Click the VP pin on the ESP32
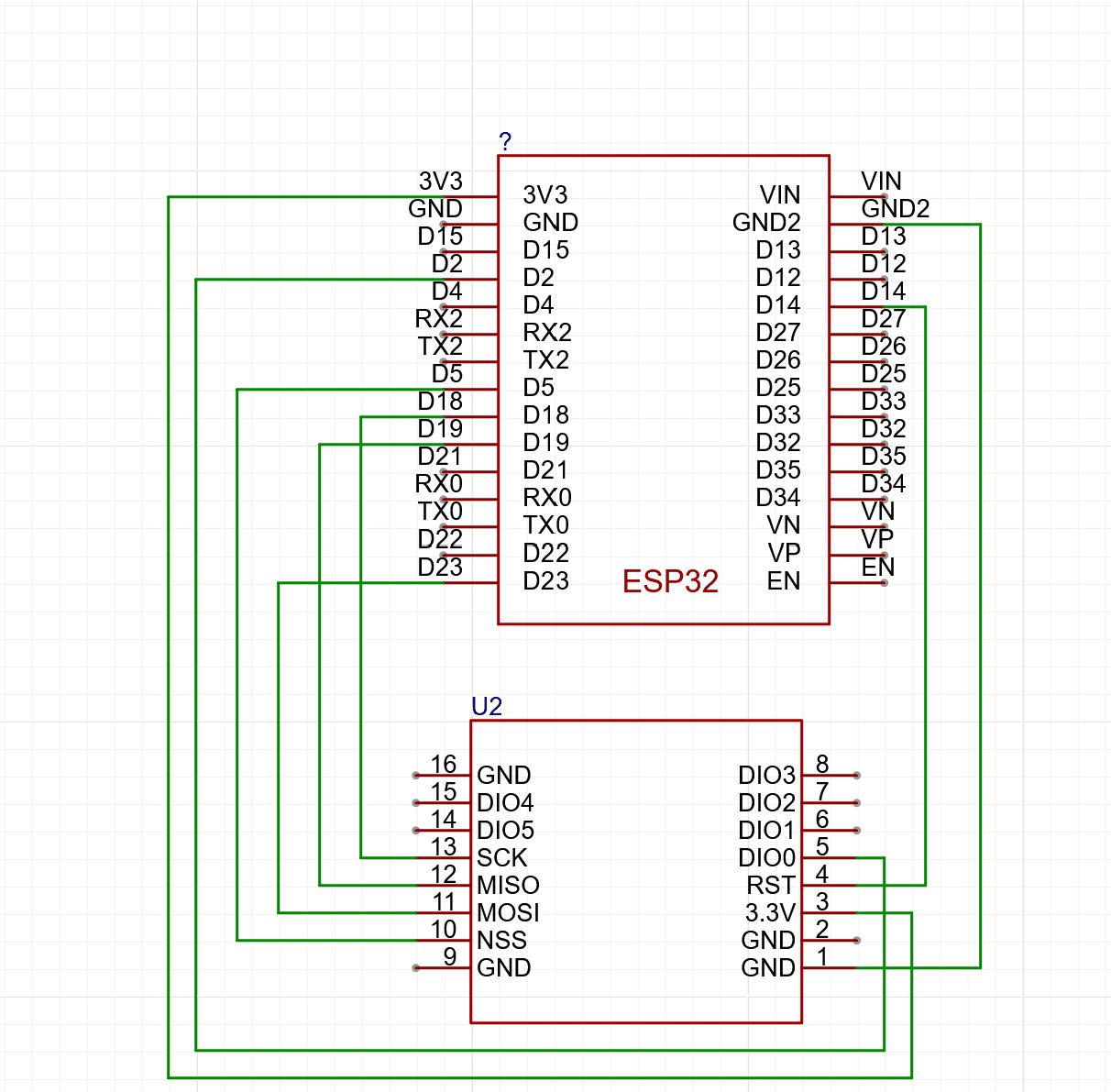This screenshot has width=1111, height=1092. pyautogui.click(x=786, y=553)
